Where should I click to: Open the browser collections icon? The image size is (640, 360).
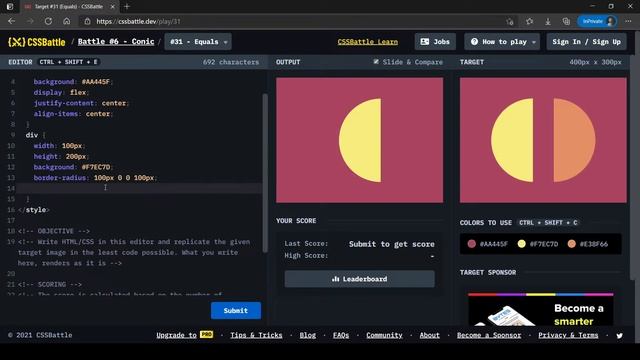click(566, 21)
